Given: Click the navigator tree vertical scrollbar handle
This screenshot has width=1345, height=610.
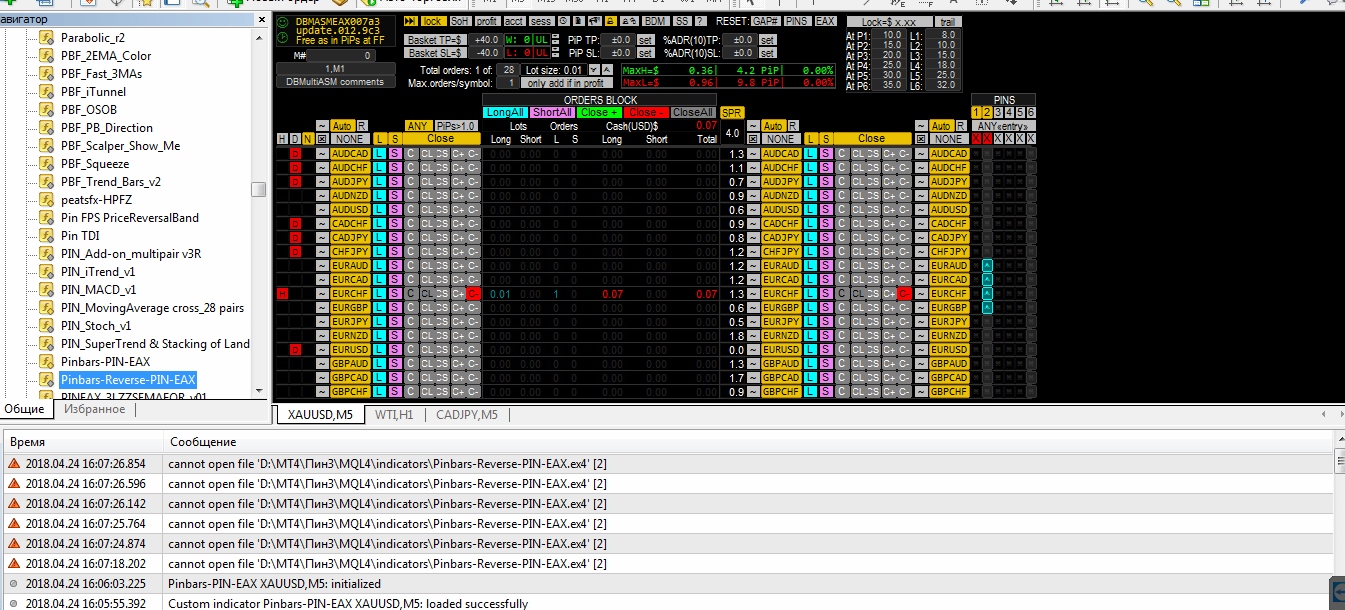Looking at the screenshot, I should (259, 190).
